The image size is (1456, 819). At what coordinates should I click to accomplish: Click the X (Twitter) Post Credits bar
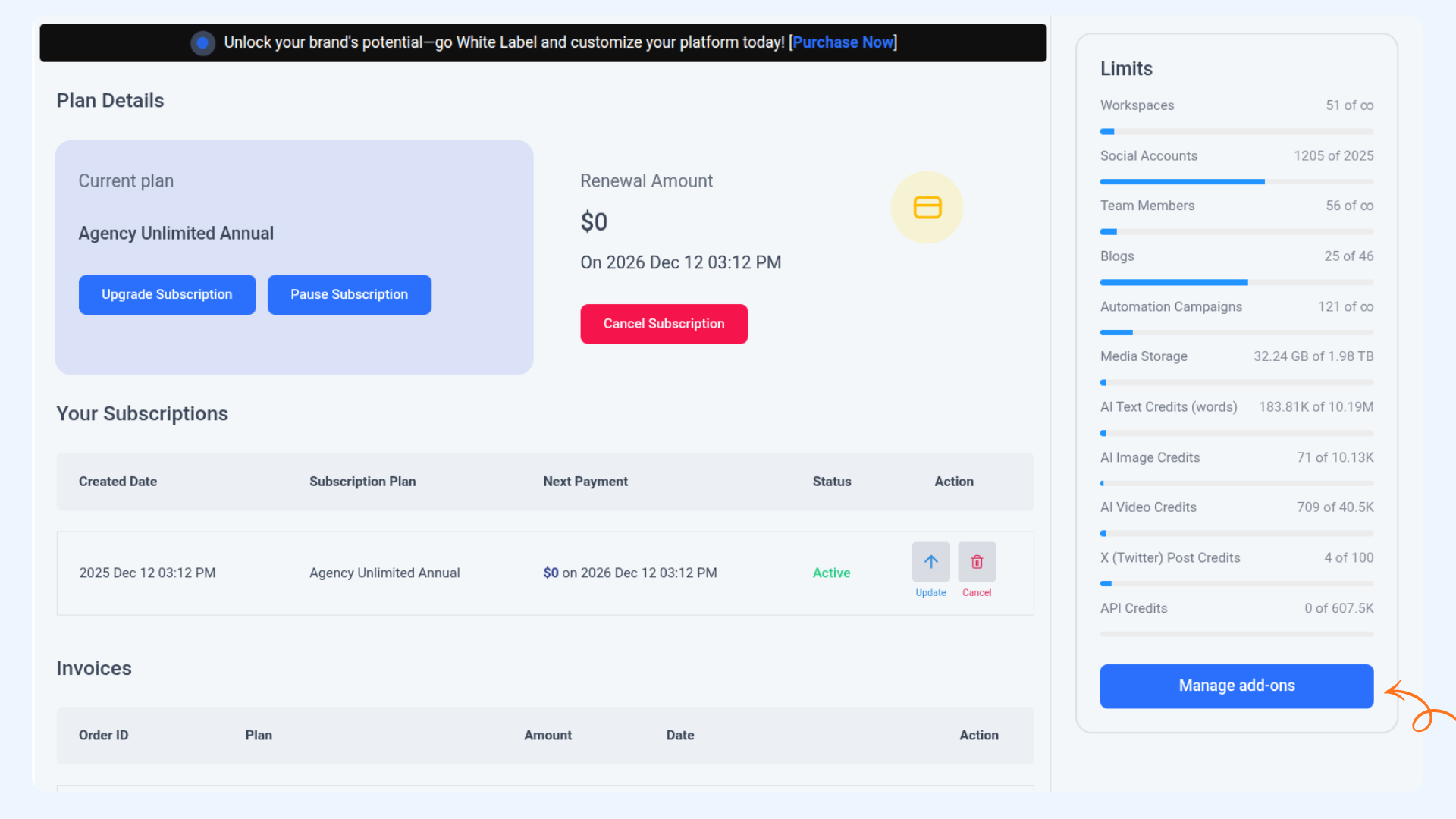click(1236, 584)
